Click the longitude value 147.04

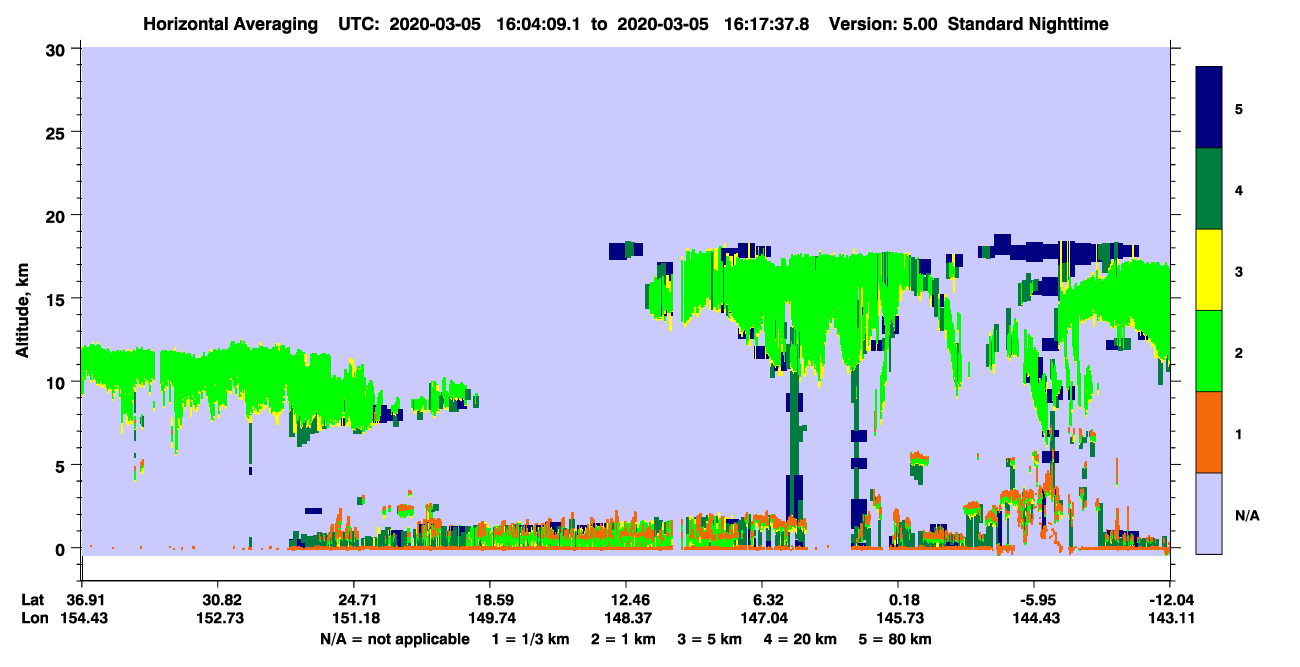point(762,618)
